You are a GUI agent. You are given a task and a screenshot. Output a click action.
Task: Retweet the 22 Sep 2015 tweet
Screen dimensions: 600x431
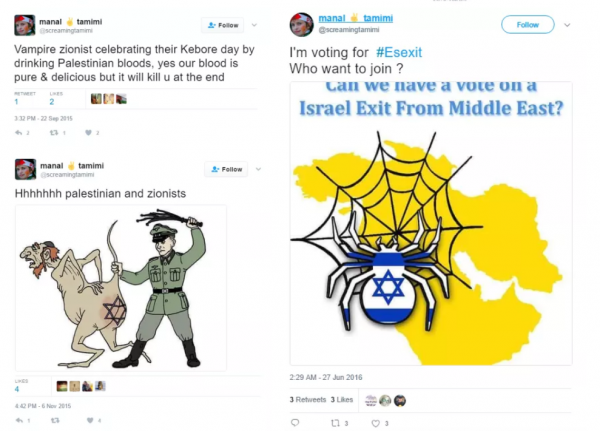click(54, 133)
